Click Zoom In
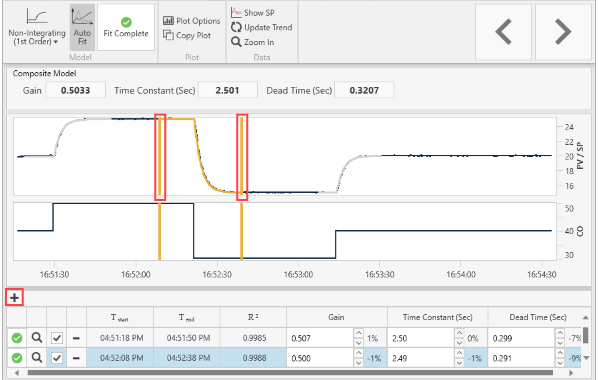This screenshot has height=380, width=599. 253,42
